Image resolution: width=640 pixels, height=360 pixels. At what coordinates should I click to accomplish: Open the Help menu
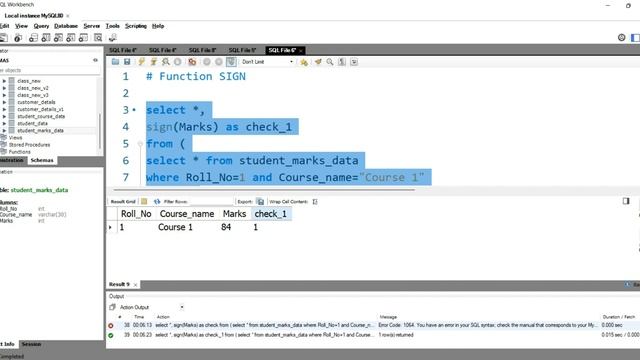158,26
